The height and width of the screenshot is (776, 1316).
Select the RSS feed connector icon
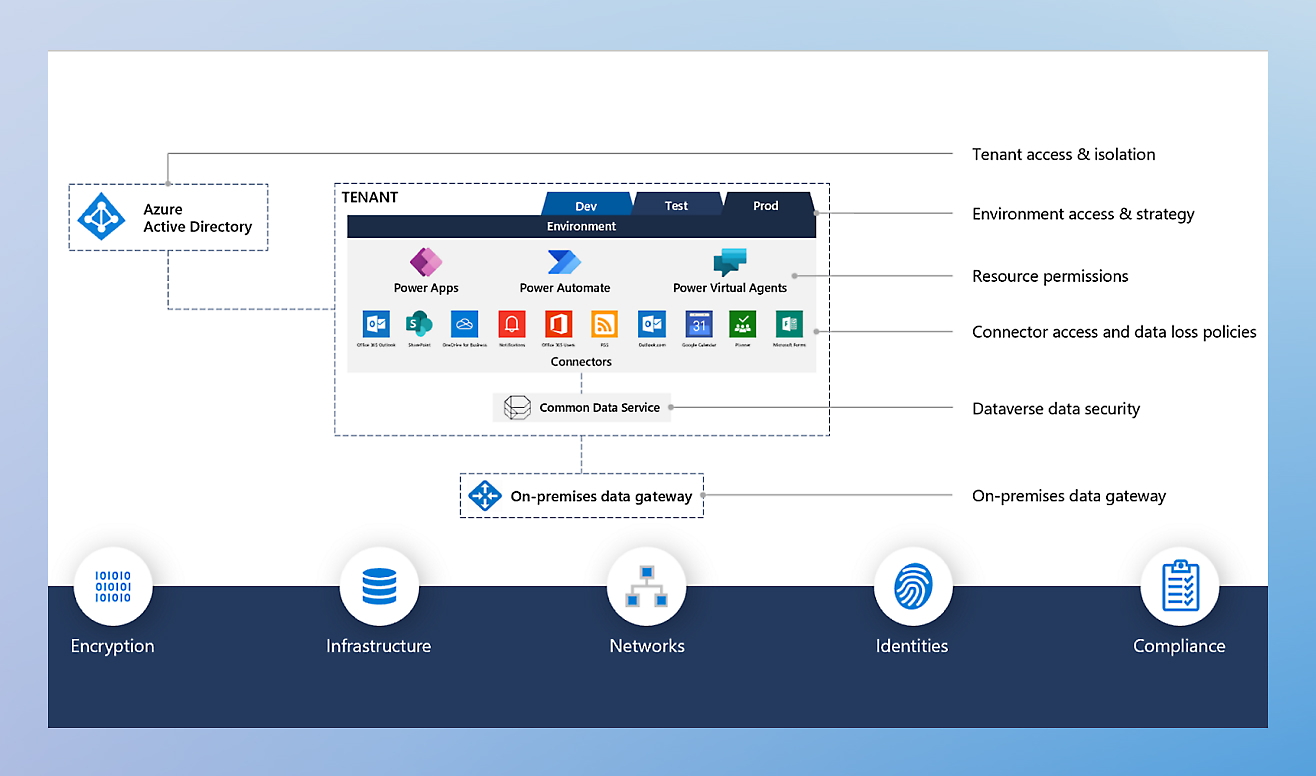pos(604,324)
